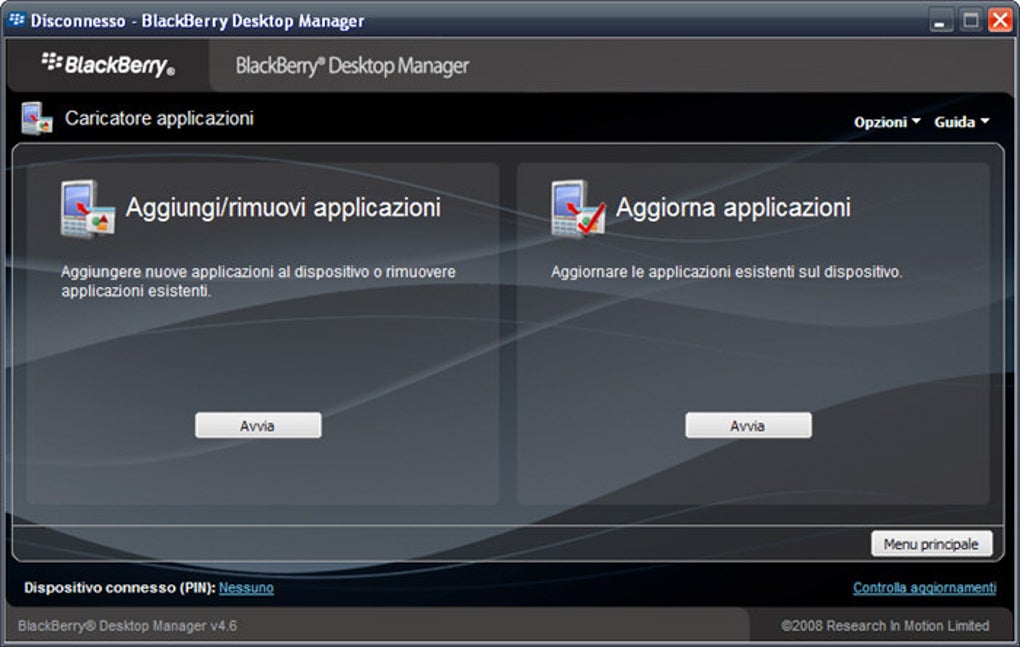Click the Aggiorna applicazioni checkmark phone icon
1020x647 pixels.
(578, 208)
